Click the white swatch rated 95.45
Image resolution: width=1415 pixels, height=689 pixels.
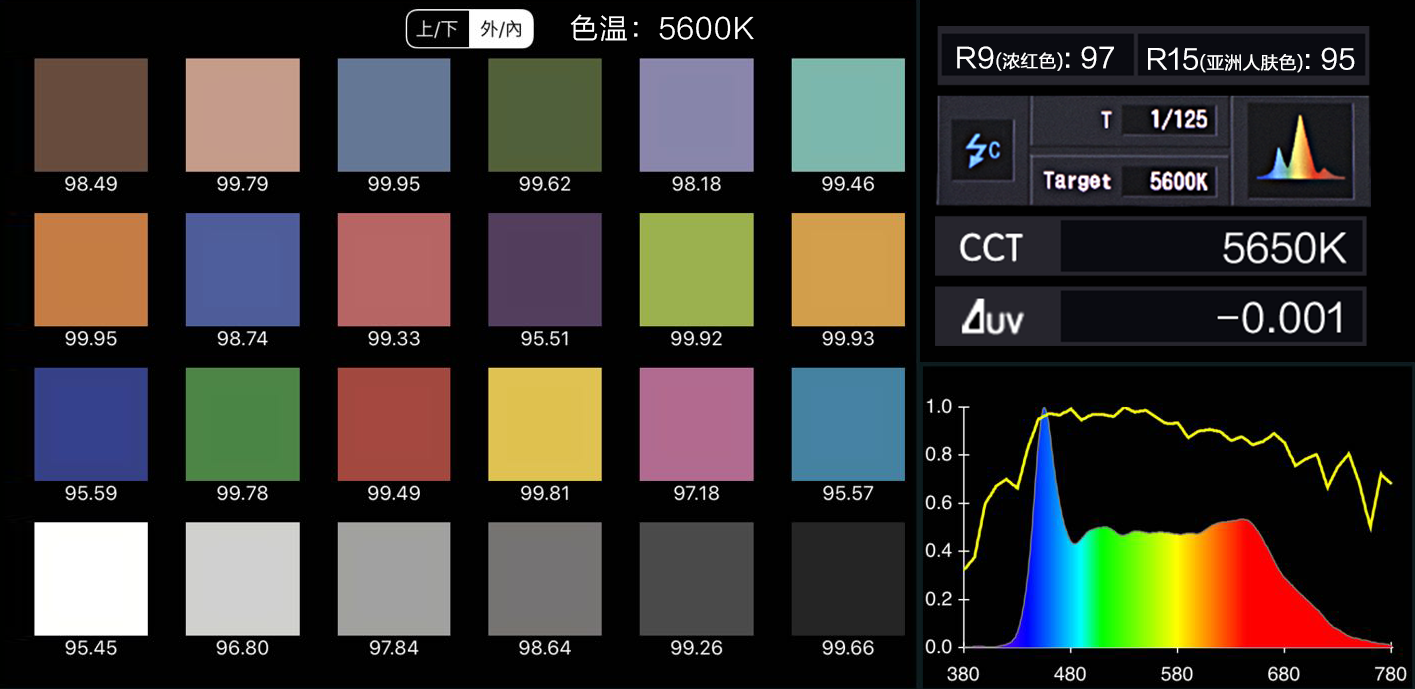coord(91,578)
